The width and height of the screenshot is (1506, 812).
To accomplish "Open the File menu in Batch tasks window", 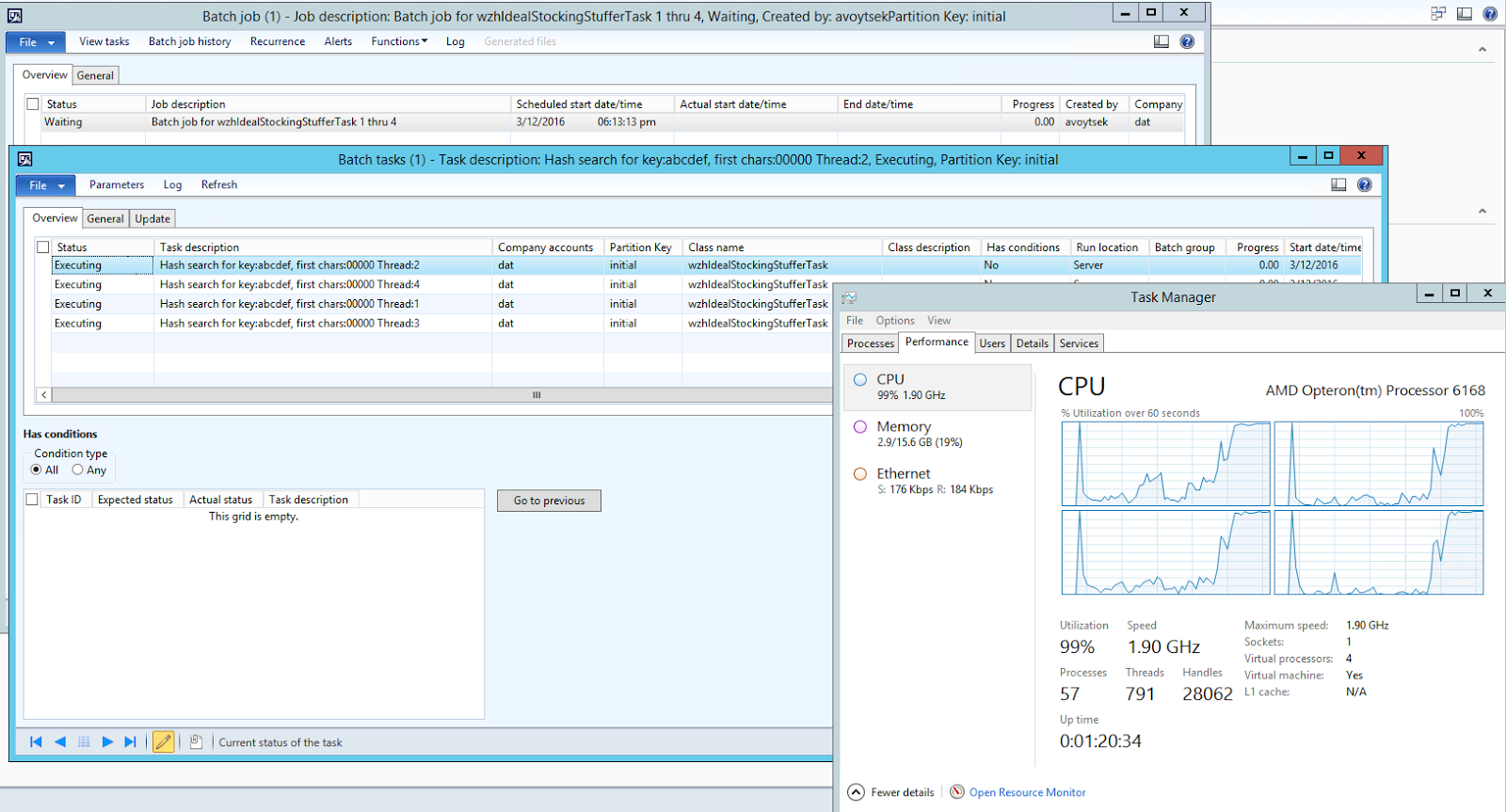I will 46,185.
